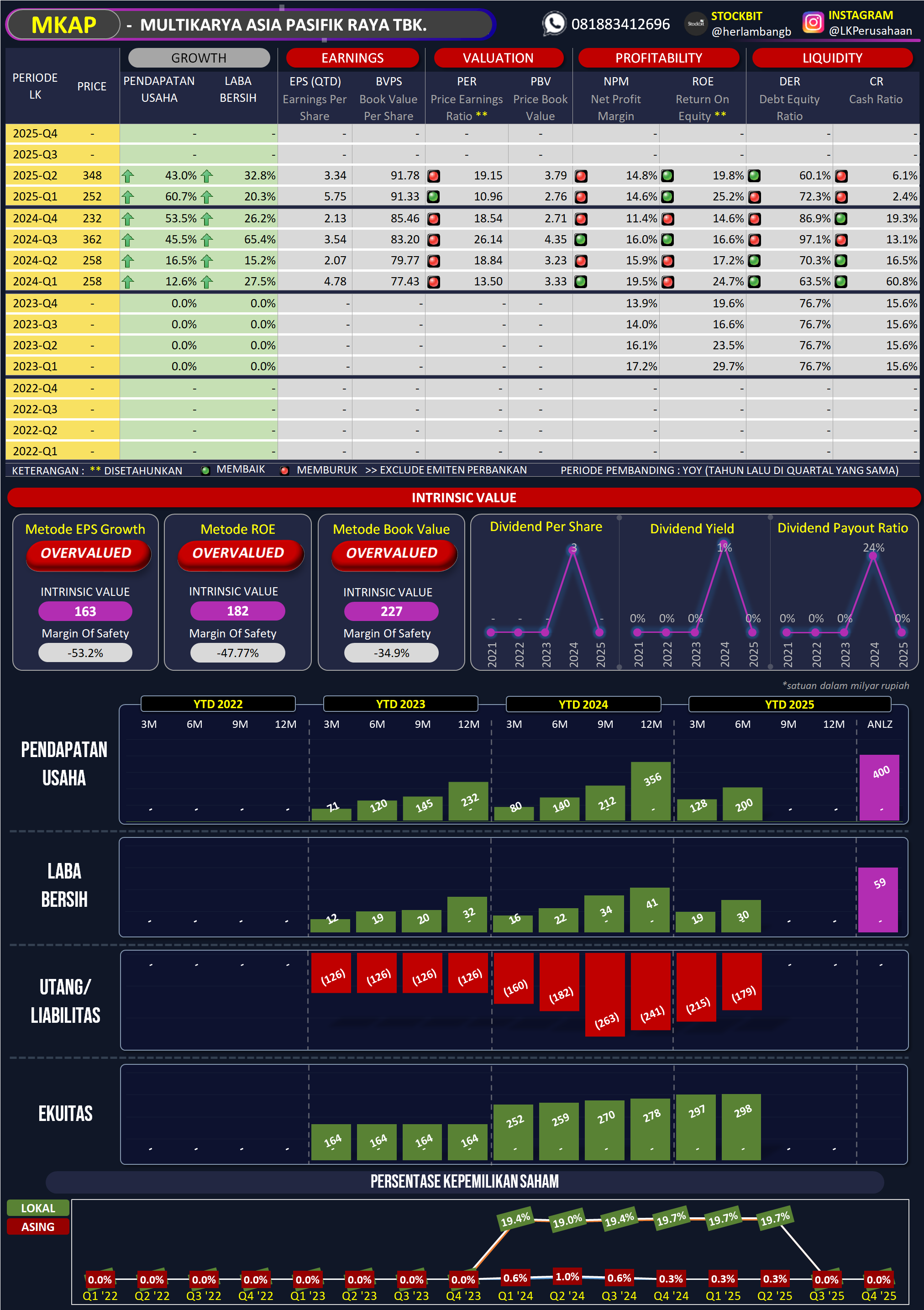The width and height of the screenshot is (924, 1310).
Task: Click the LOKAL legend label
Action: 37,1208
